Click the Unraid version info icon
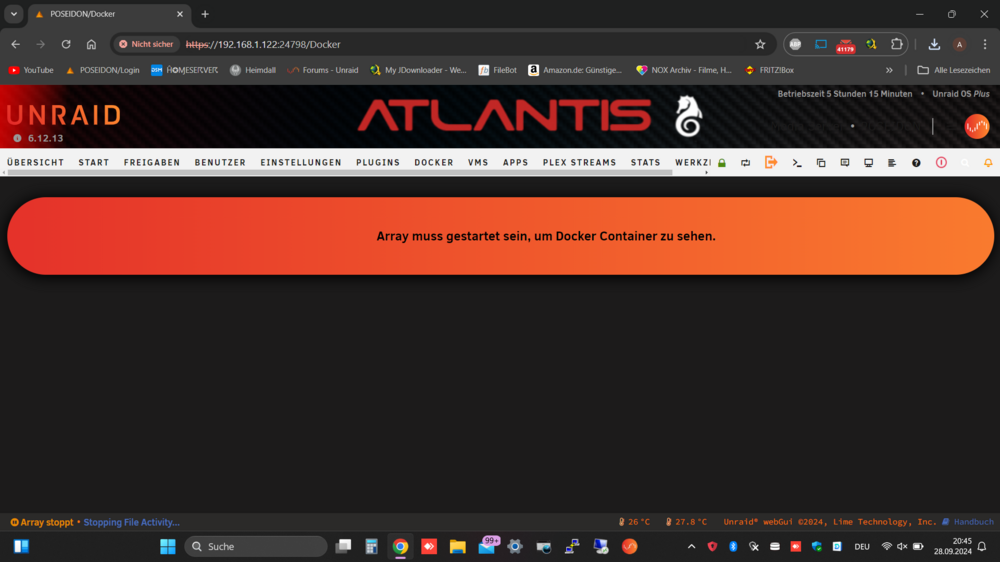Viewport: 1000px width, 562px height. click(x=17, y=138)
